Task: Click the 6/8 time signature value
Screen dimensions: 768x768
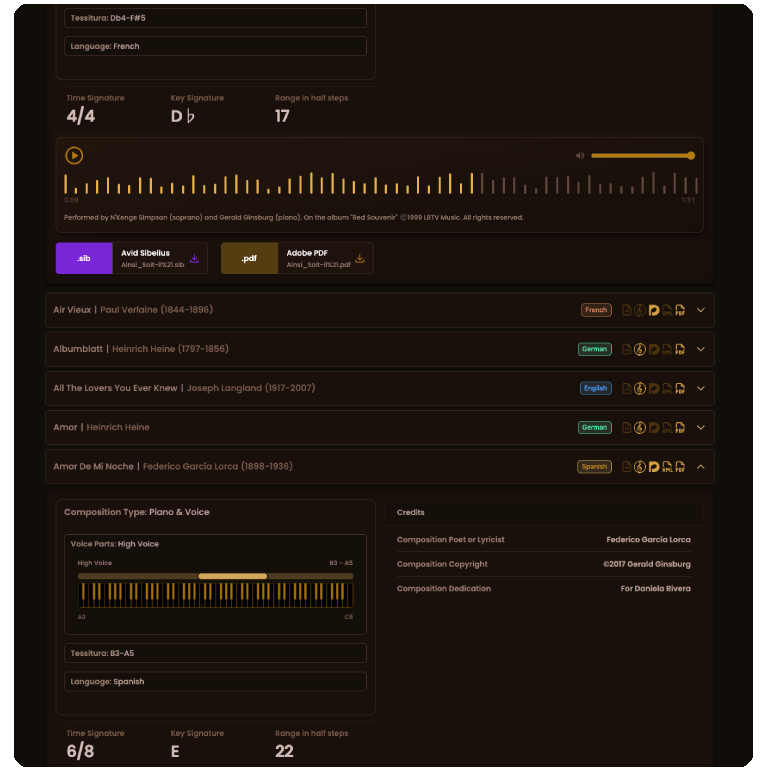Action: (x=80, y=751)
